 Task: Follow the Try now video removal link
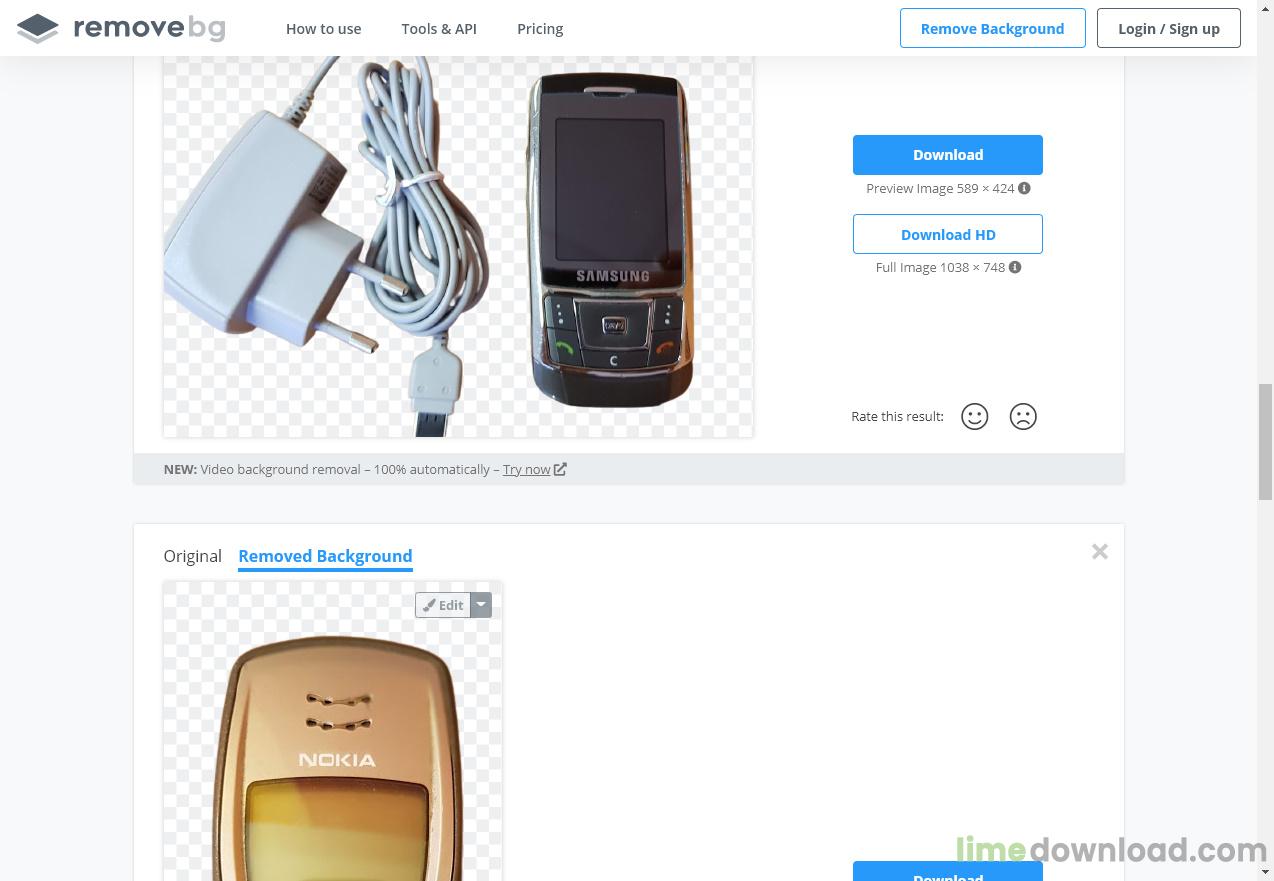click(x=527, y=469)
